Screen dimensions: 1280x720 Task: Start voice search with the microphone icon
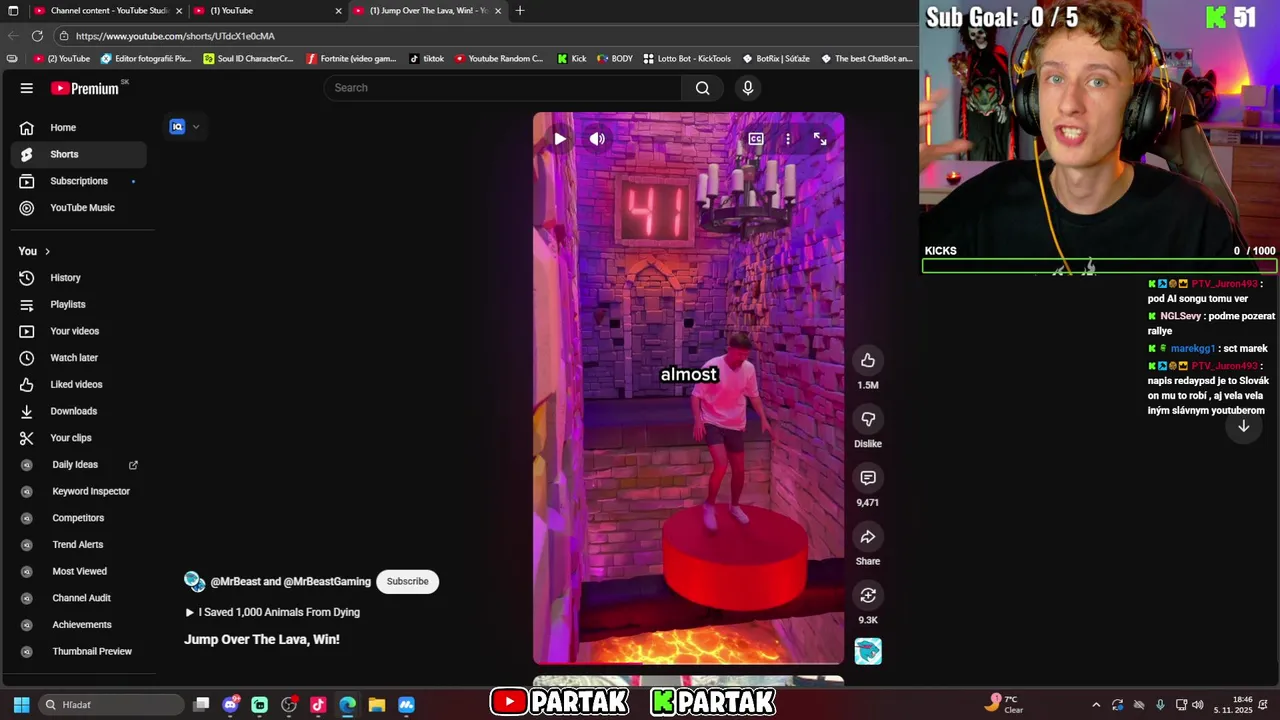(747, 88)
